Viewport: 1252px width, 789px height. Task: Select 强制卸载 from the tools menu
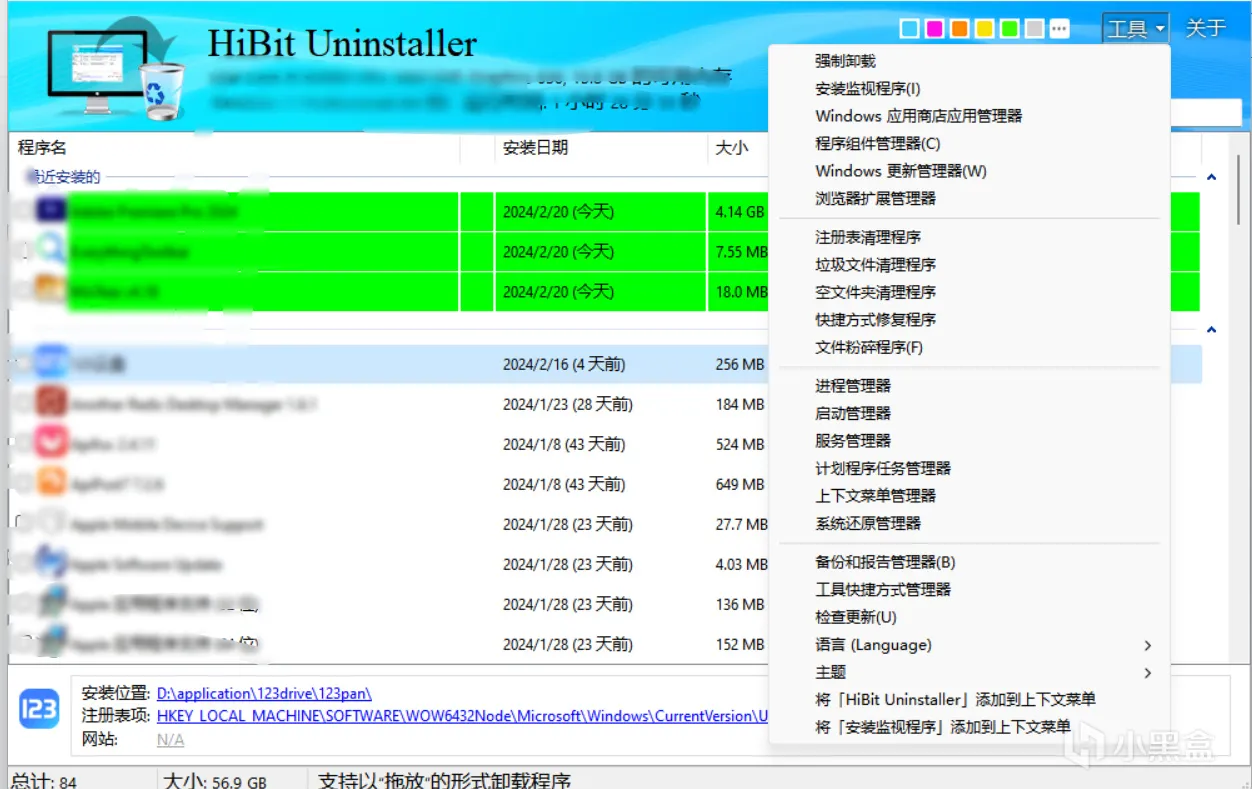[845, 61]
